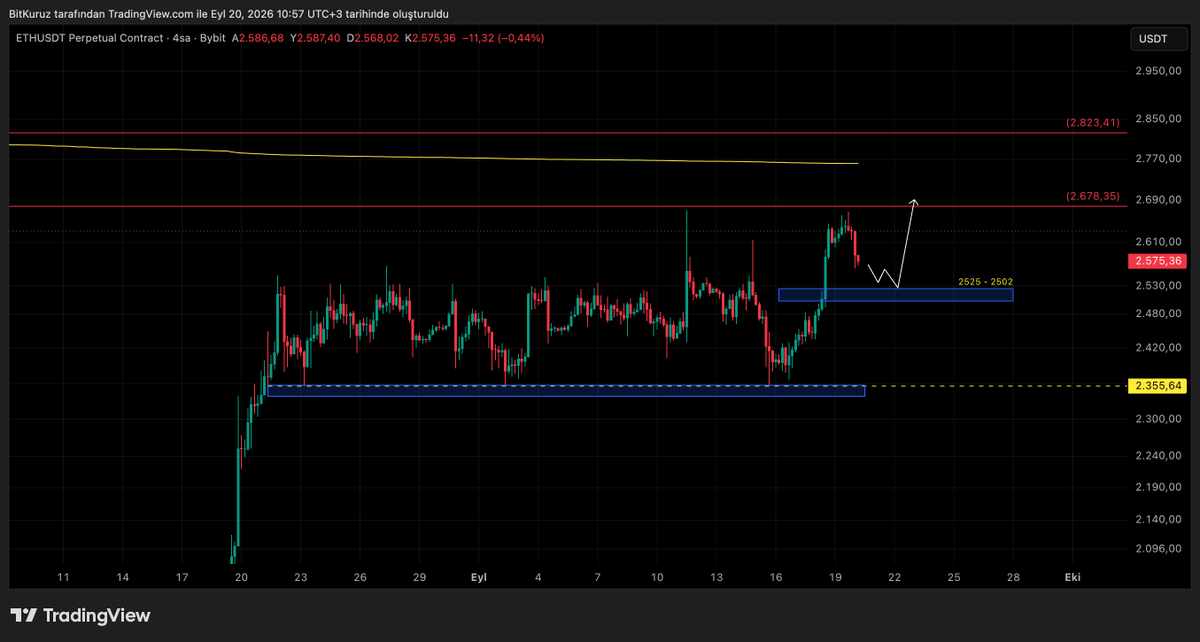Click date 10 on the time axis
This screenshot has height=642, width=1200.
click(657, 578)
